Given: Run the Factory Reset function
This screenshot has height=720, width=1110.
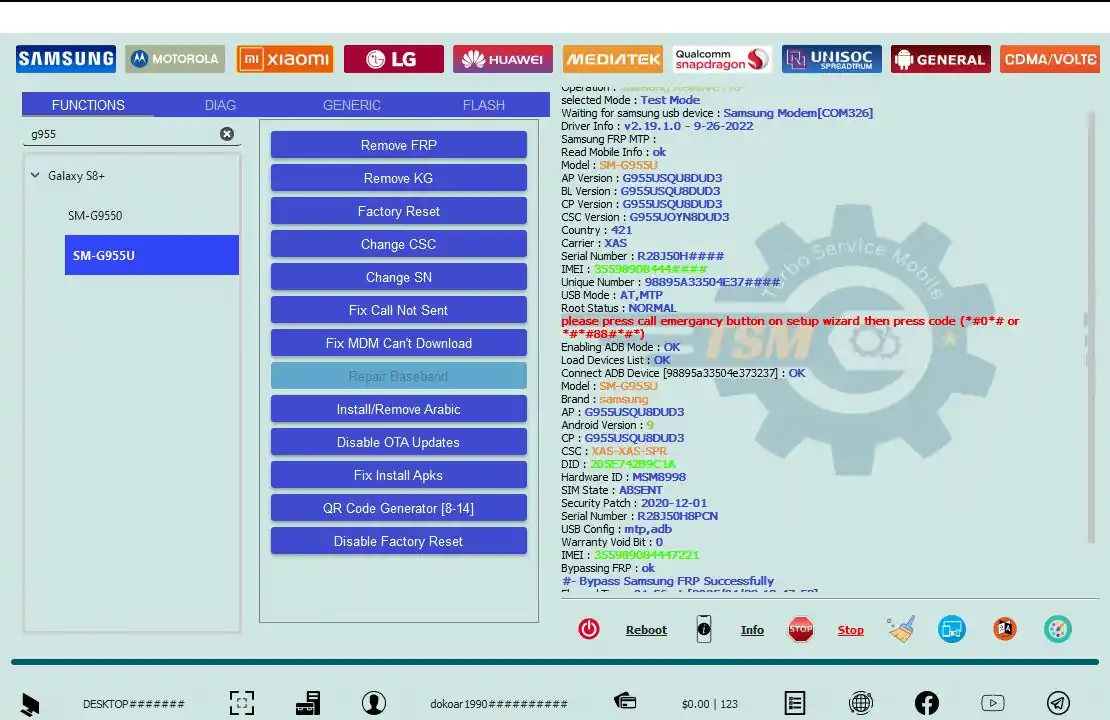Looking at the screenshot, I should (x=399, y=211).
